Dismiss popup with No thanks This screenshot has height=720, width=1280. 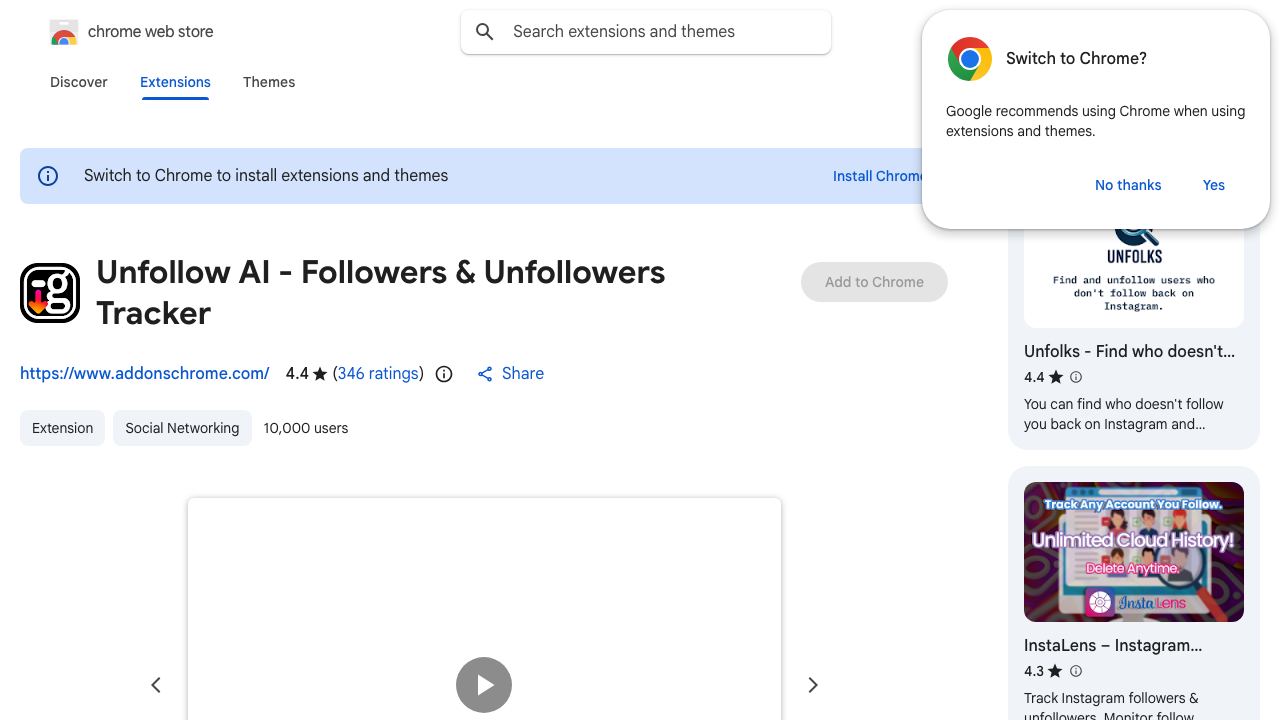pos(1128,185)
